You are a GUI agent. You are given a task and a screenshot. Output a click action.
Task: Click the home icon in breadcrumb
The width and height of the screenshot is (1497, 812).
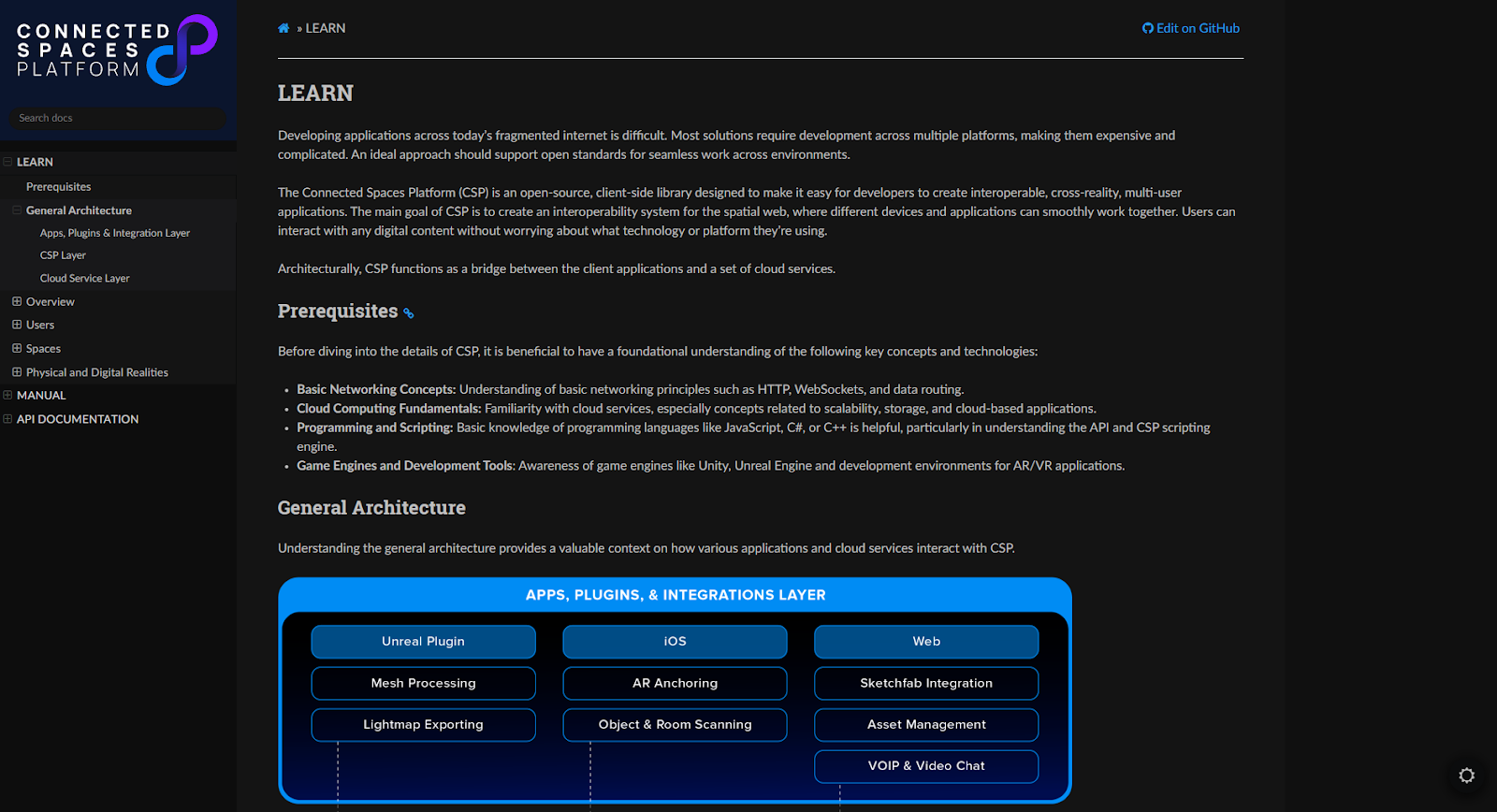(x=283, y=28)
